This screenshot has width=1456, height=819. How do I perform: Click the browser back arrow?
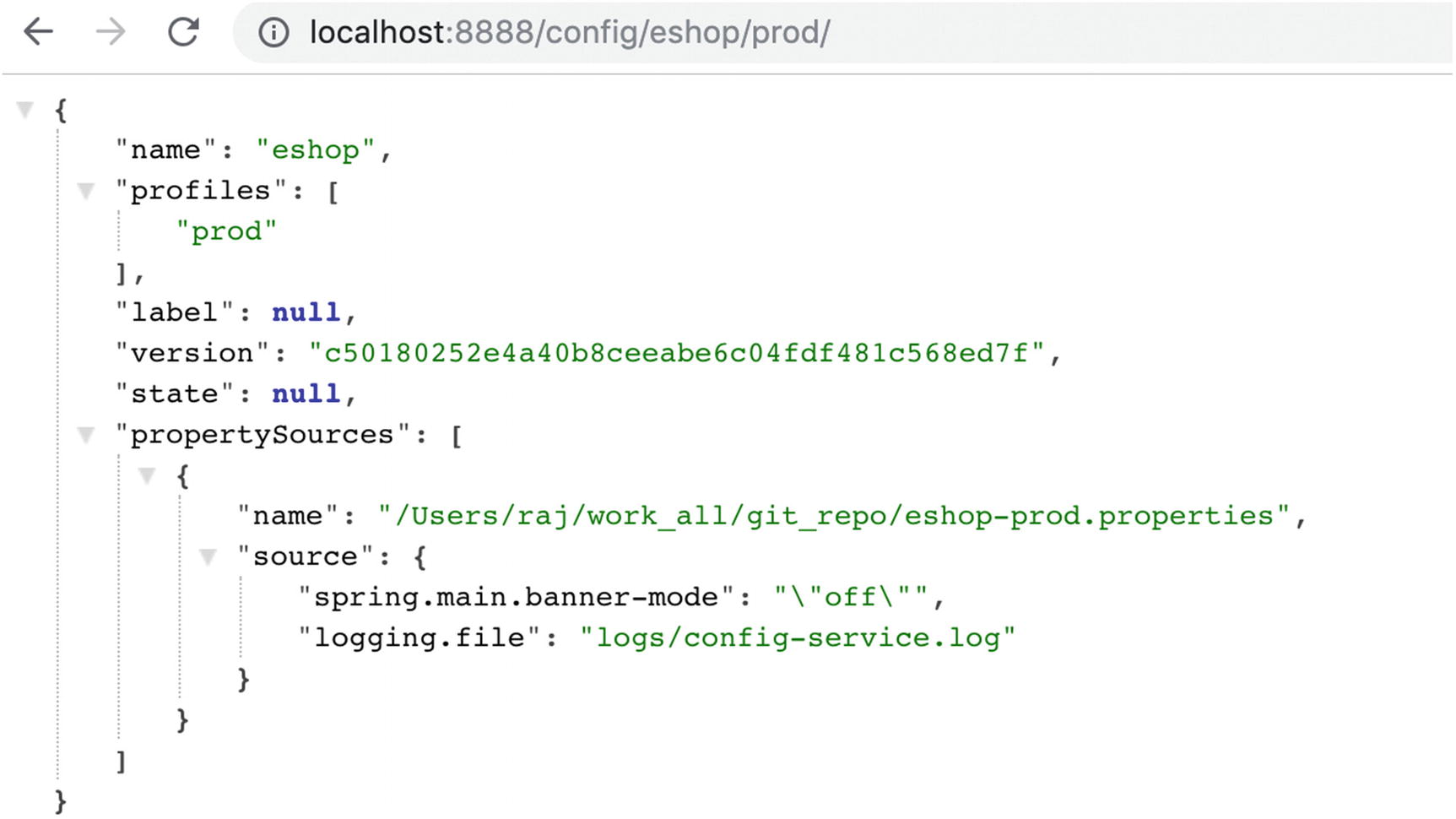click(x=39, y=32)
